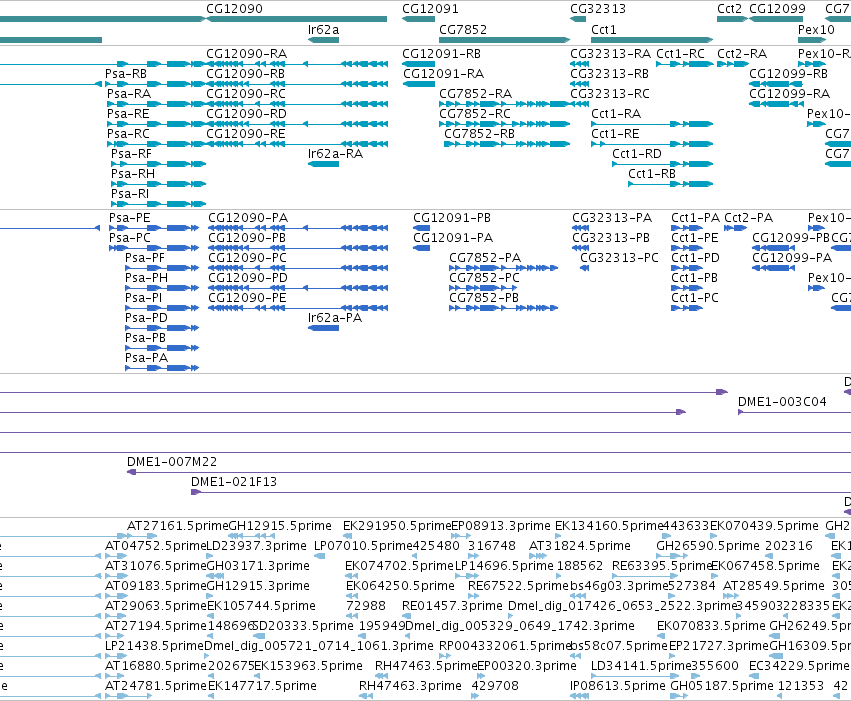Click the Psa-PF protein label
The height and width of the screenshot is (701, 851).
[145, 258]
